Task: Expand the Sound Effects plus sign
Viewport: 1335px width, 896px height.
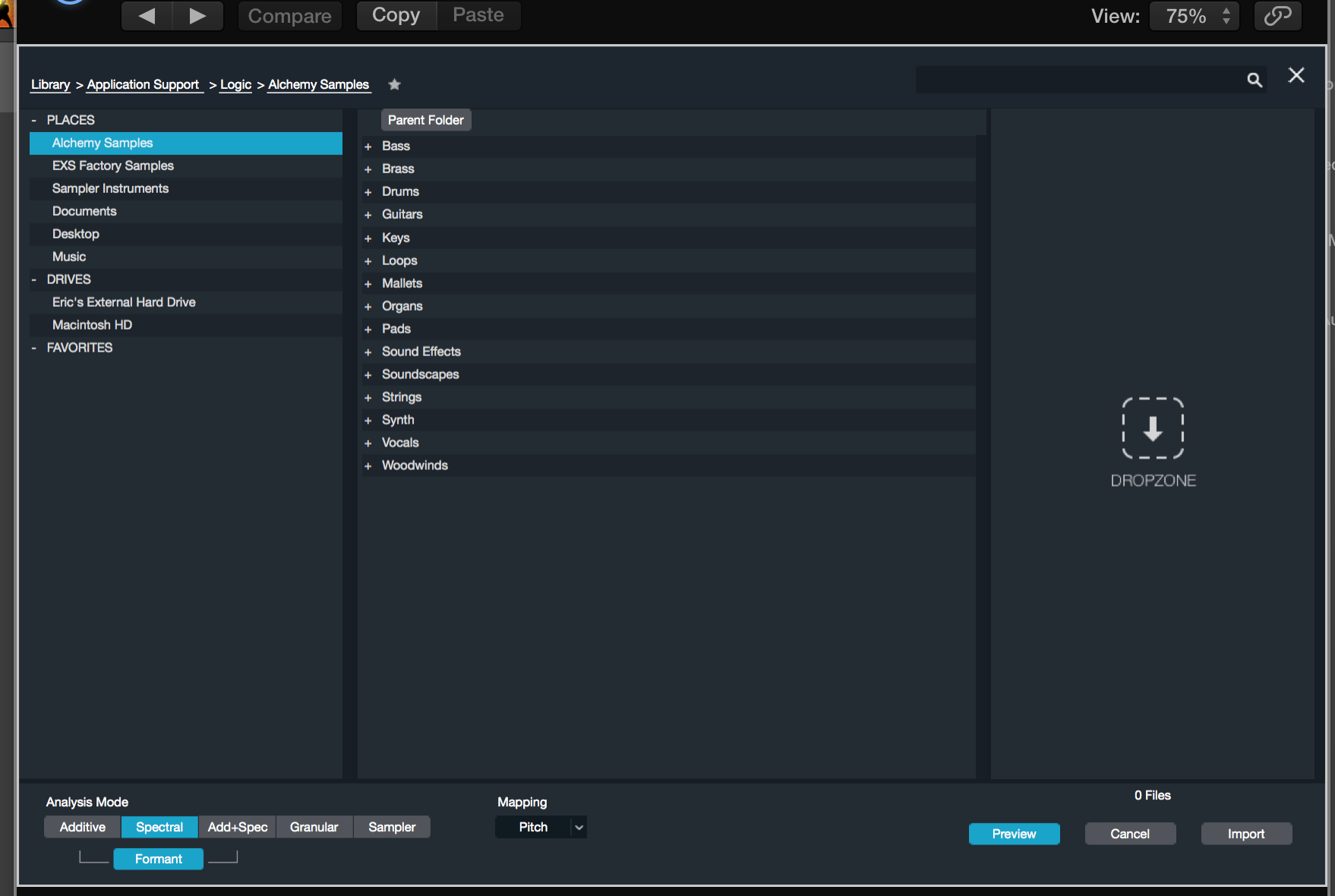Action: [368, 352]
